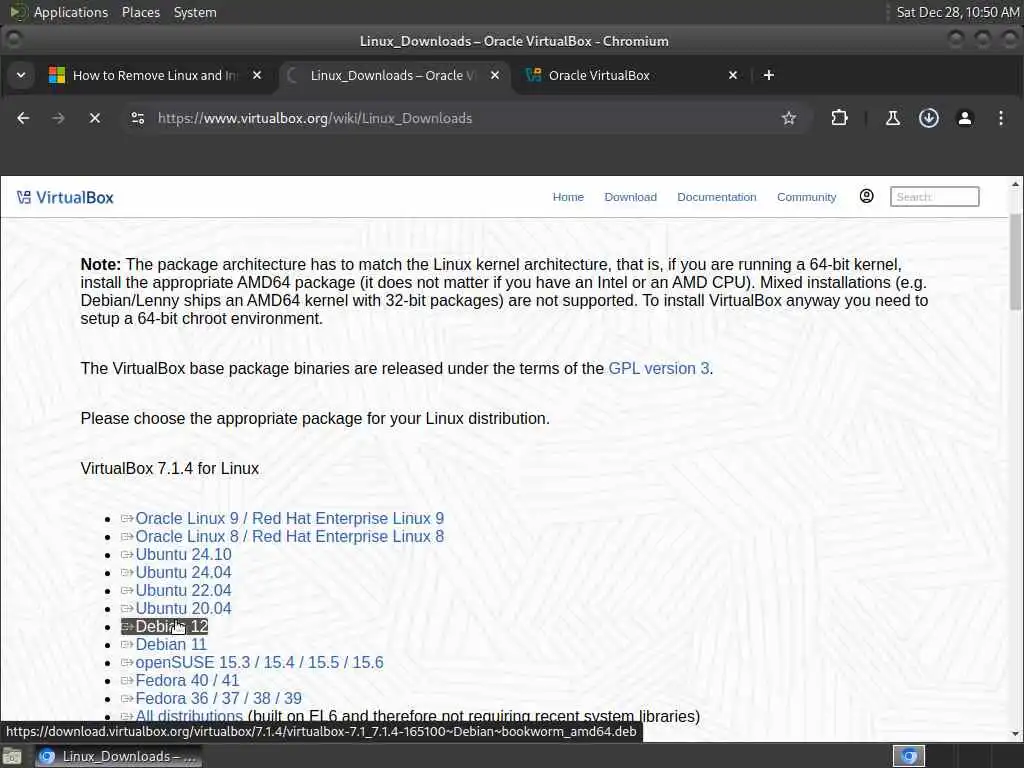The width and height of the screenshot is (1024, 768).
Task: Open the GPL version 3 link
Action: click(659, 368)
